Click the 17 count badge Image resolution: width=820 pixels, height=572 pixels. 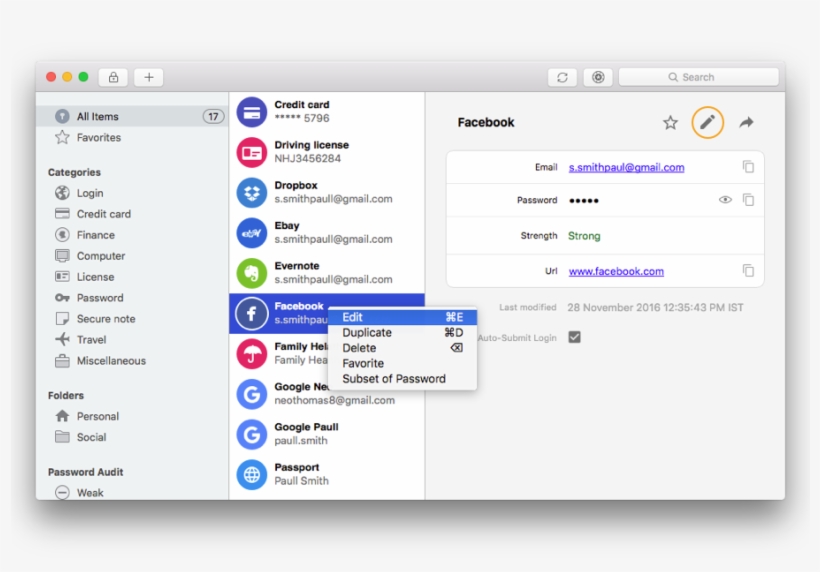click(213, 116)
